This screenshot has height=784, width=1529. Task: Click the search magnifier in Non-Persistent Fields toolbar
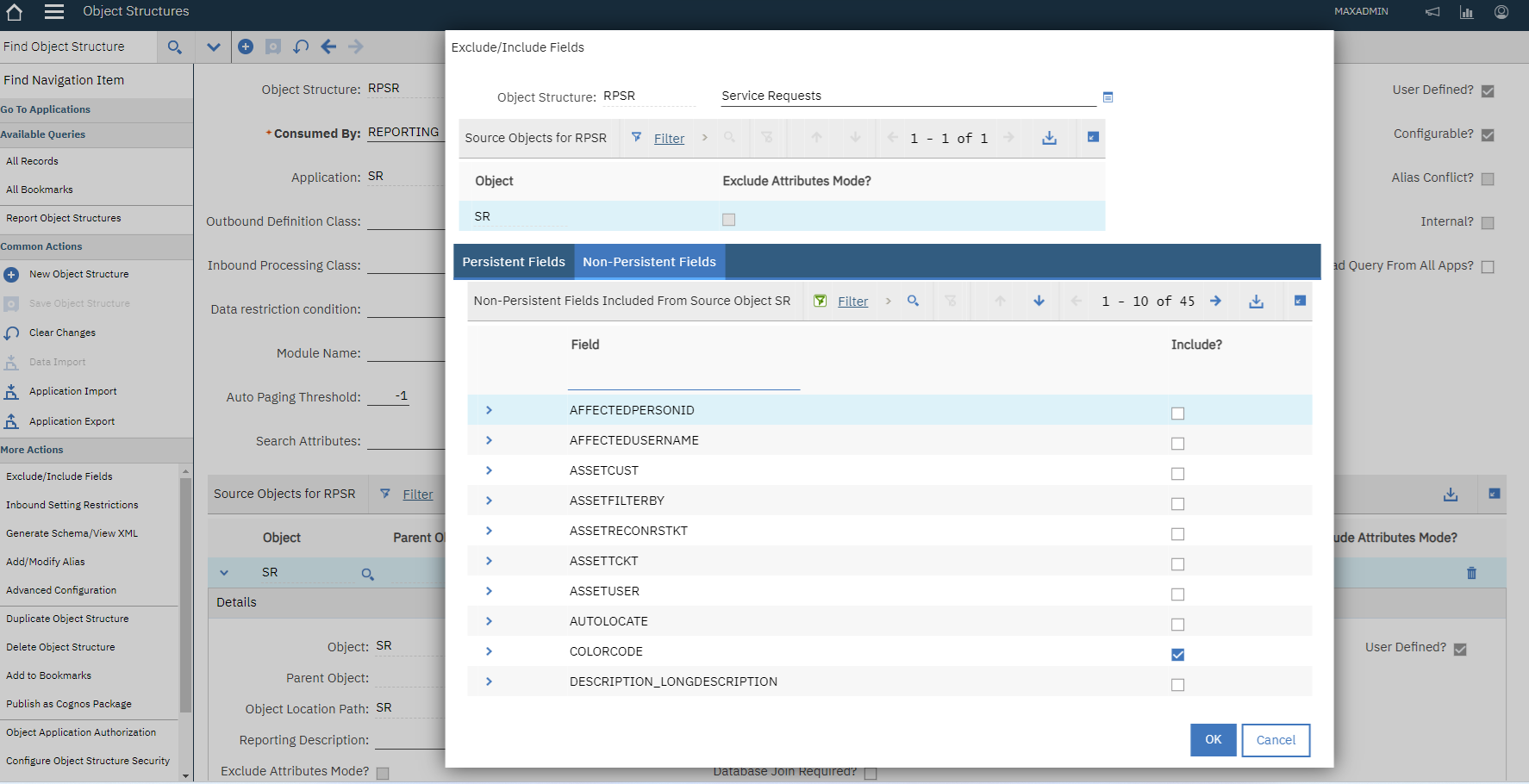pos(913,301)
